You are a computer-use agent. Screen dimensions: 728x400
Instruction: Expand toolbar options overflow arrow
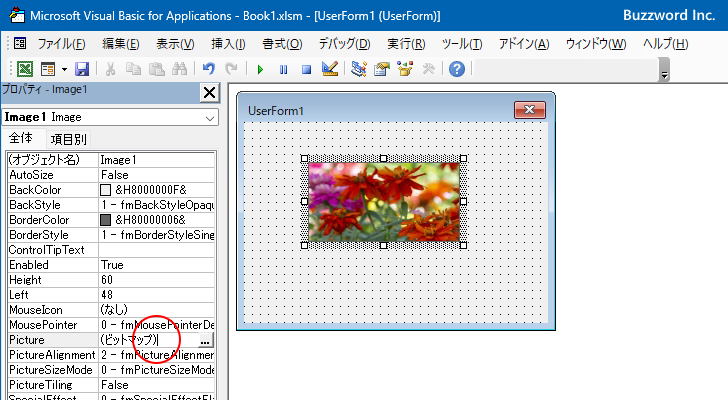pos(664,70)
